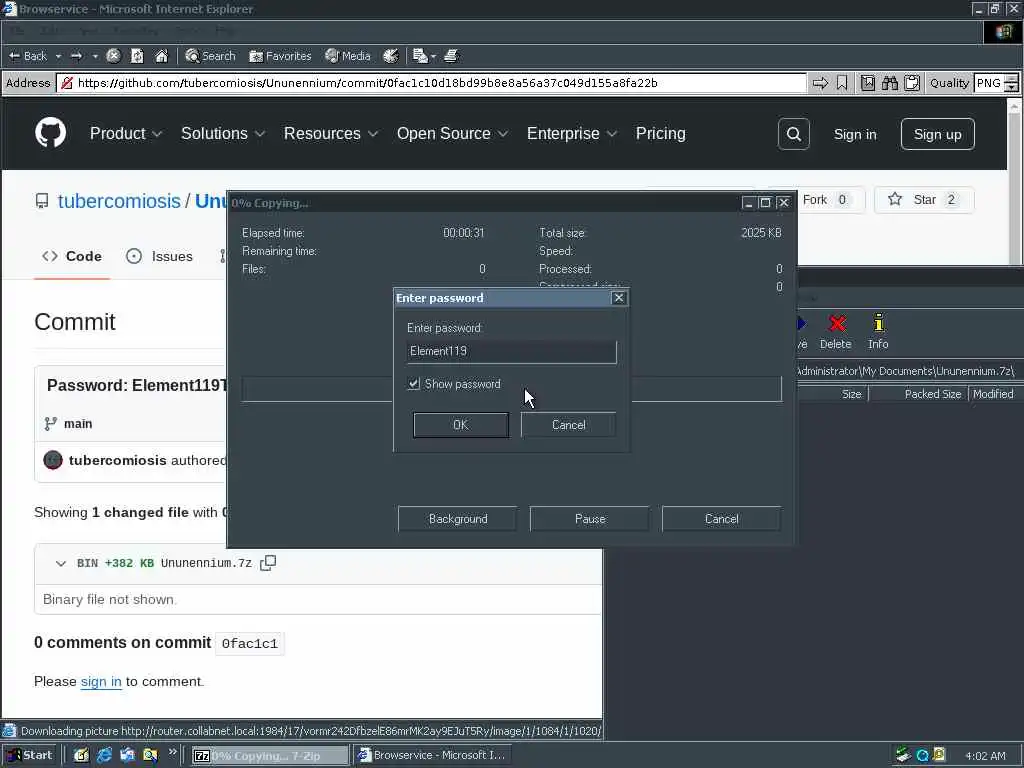Open tubercomiosis author name link
Screen dimensions: 1024x768
click(x=118, y=460)
